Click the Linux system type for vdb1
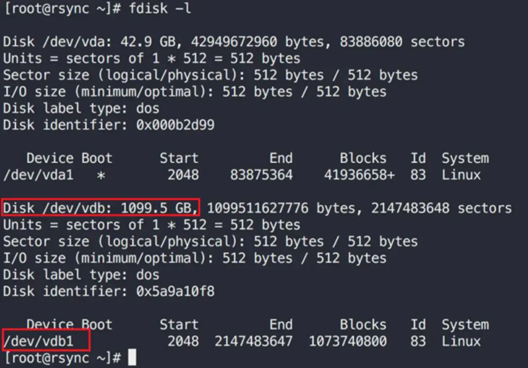 pyautogui.click(x=461, y=341)
